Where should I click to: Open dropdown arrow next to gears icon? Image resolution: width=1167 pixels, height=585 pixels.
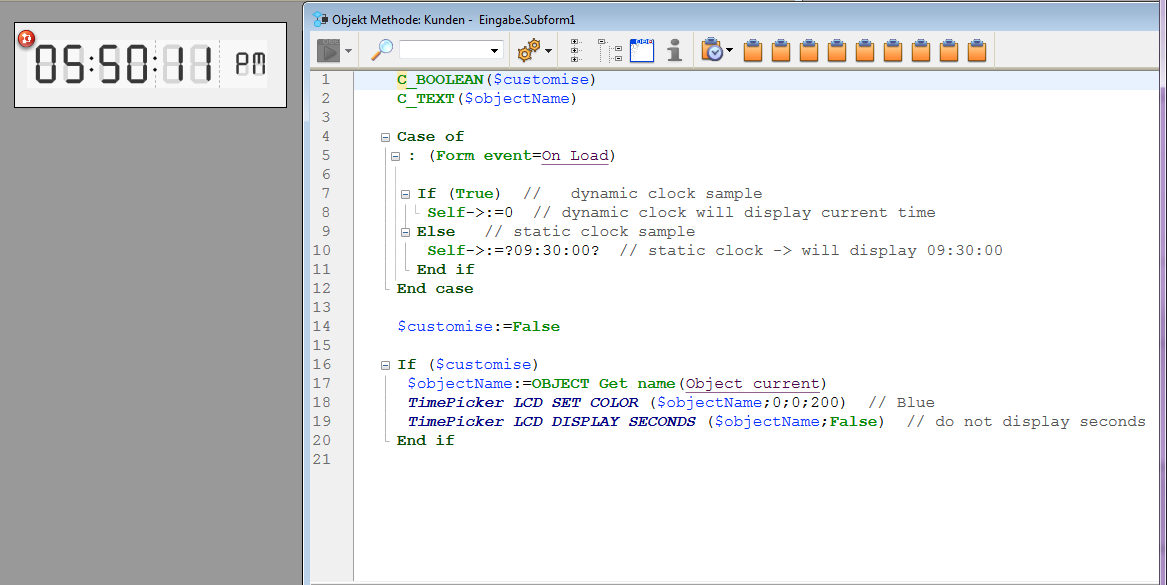click(549, 51)
